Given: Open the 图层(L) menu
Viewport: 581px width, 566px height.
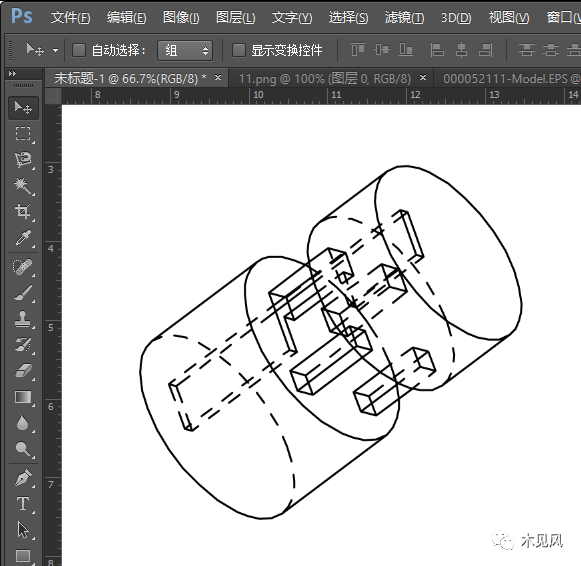Looking at the screenshot, I should [x=236, y=17].
